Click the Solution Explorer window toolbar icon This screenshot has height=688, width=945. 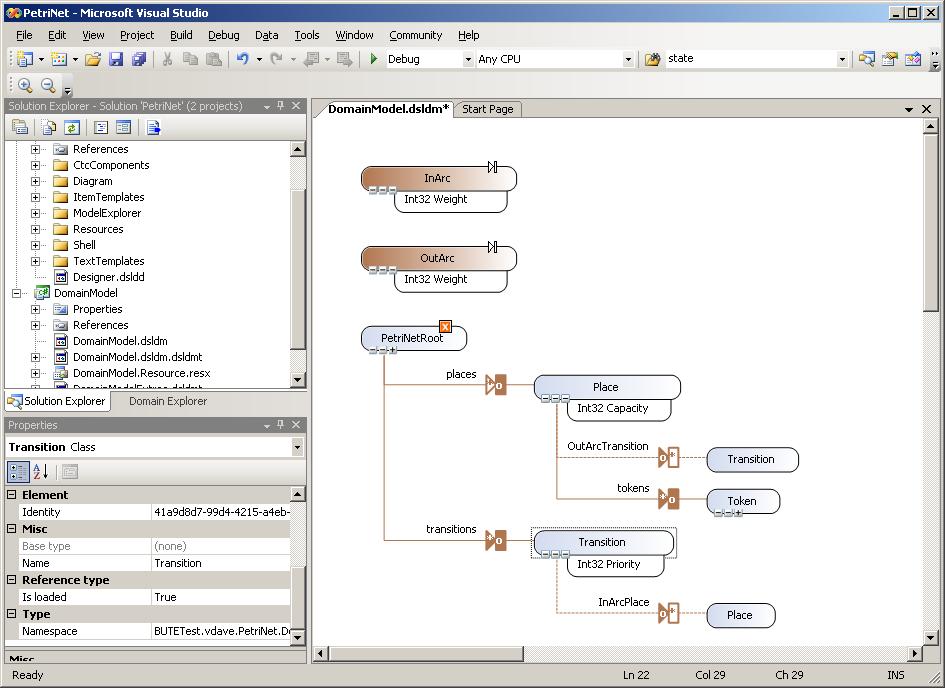pos(867,59)
